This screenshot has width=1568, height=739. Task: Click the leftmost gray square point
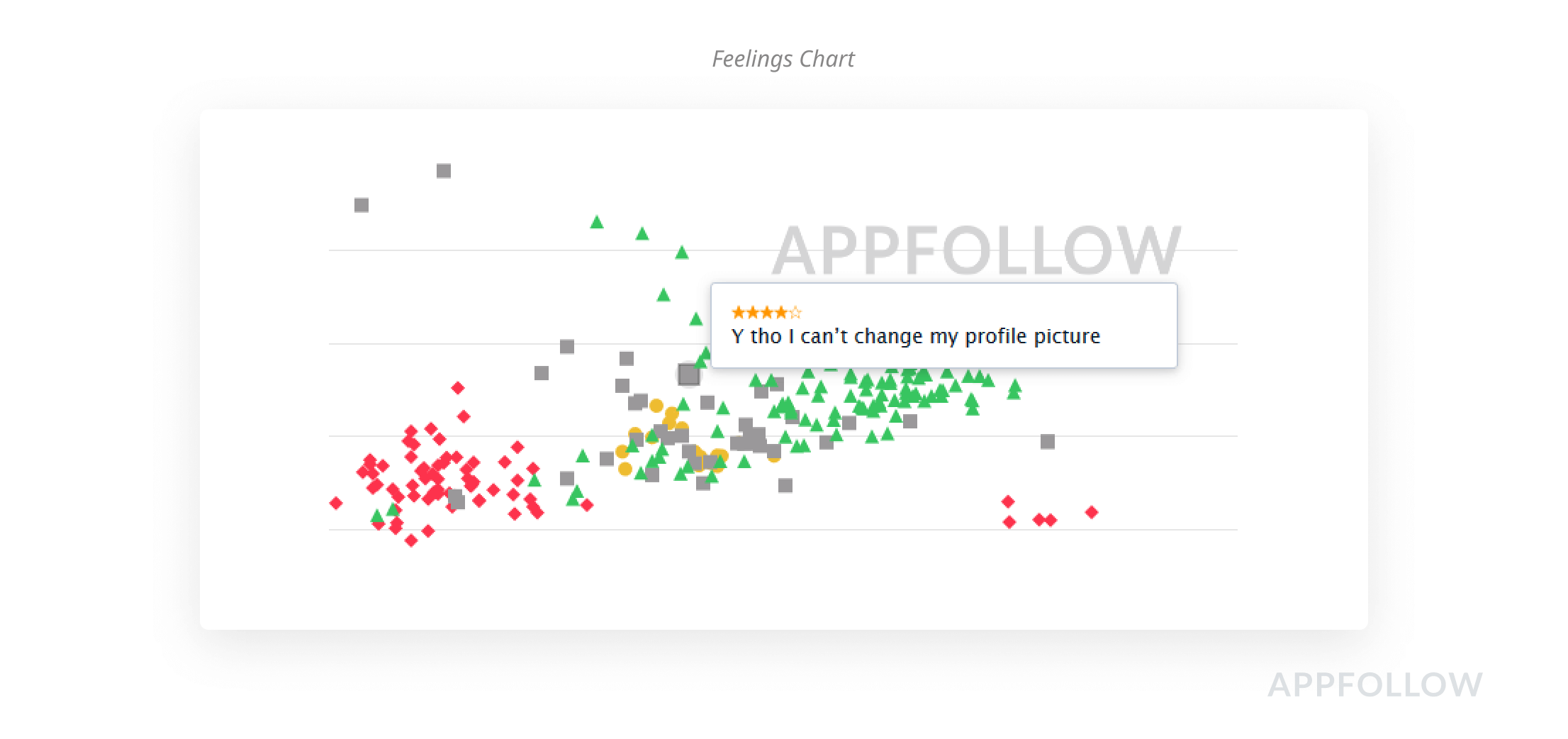(x=362, y=206)
